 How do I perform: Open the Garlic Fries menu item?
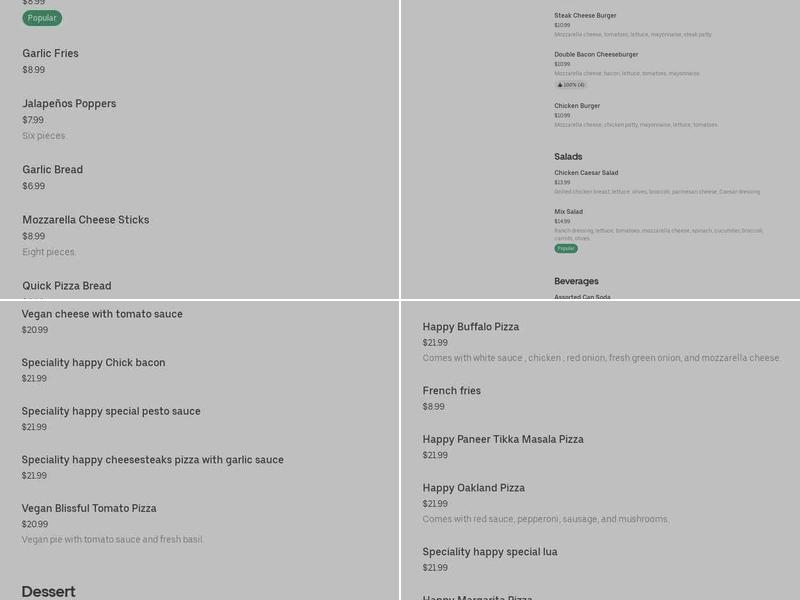point(50,54)
